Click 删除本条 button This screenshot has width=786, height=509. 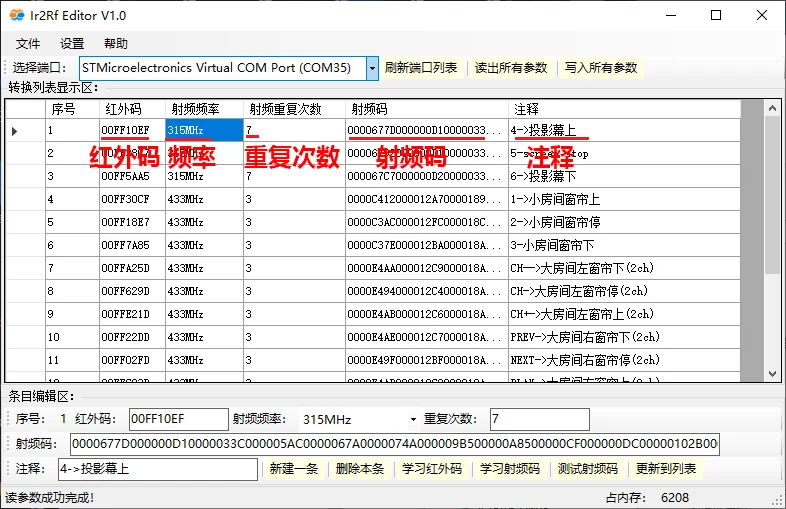pyautogui.click(x=359, y=469)
